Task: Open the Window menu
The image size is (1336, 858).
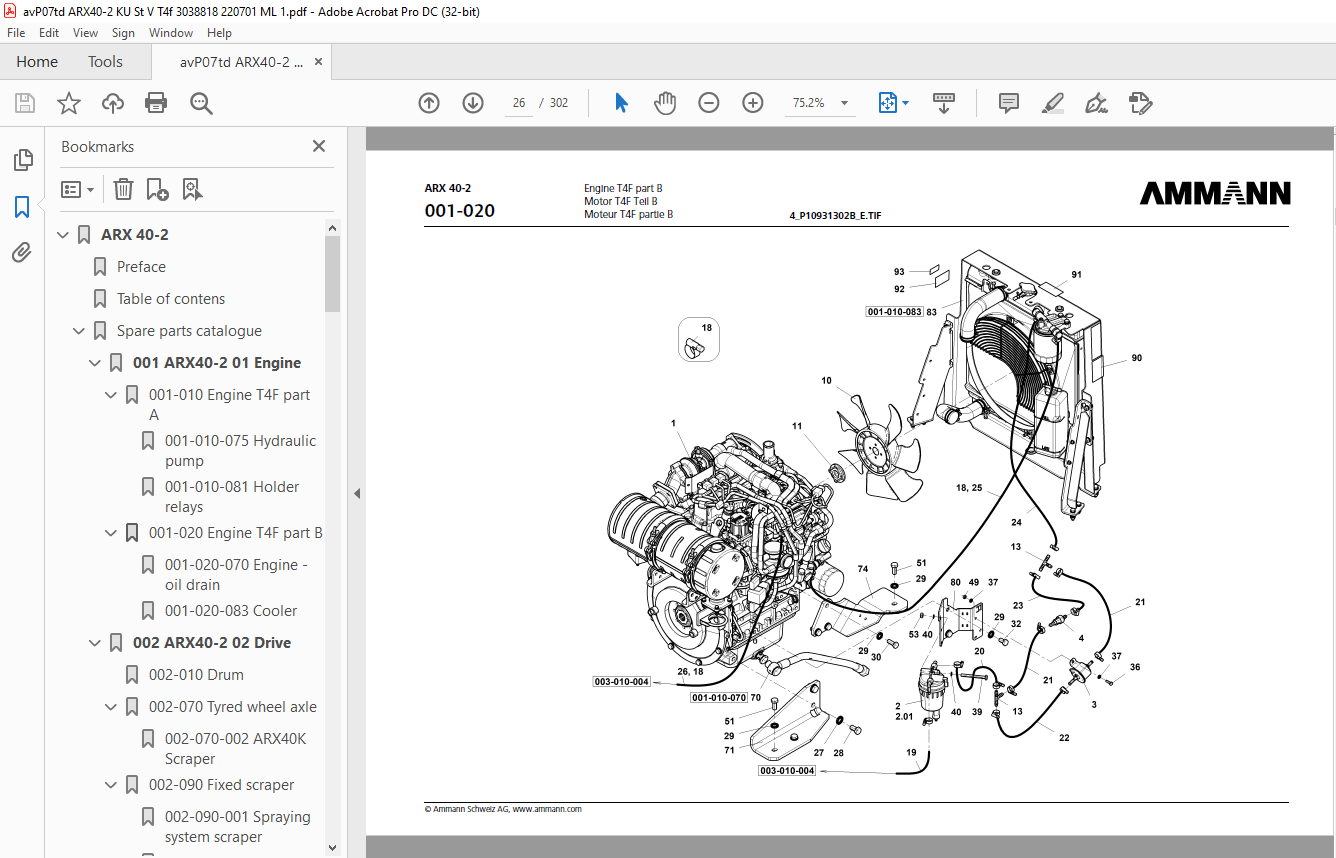Action: point(171,33)
